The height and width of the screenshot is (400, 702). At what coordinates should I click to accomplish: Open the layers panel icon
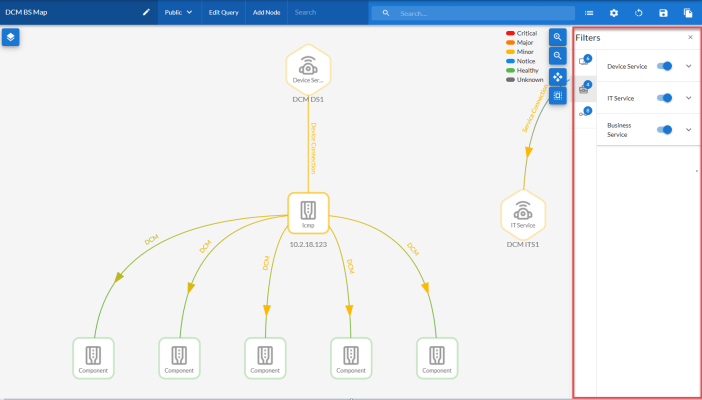pyautogui.click(x=10, y=37)
